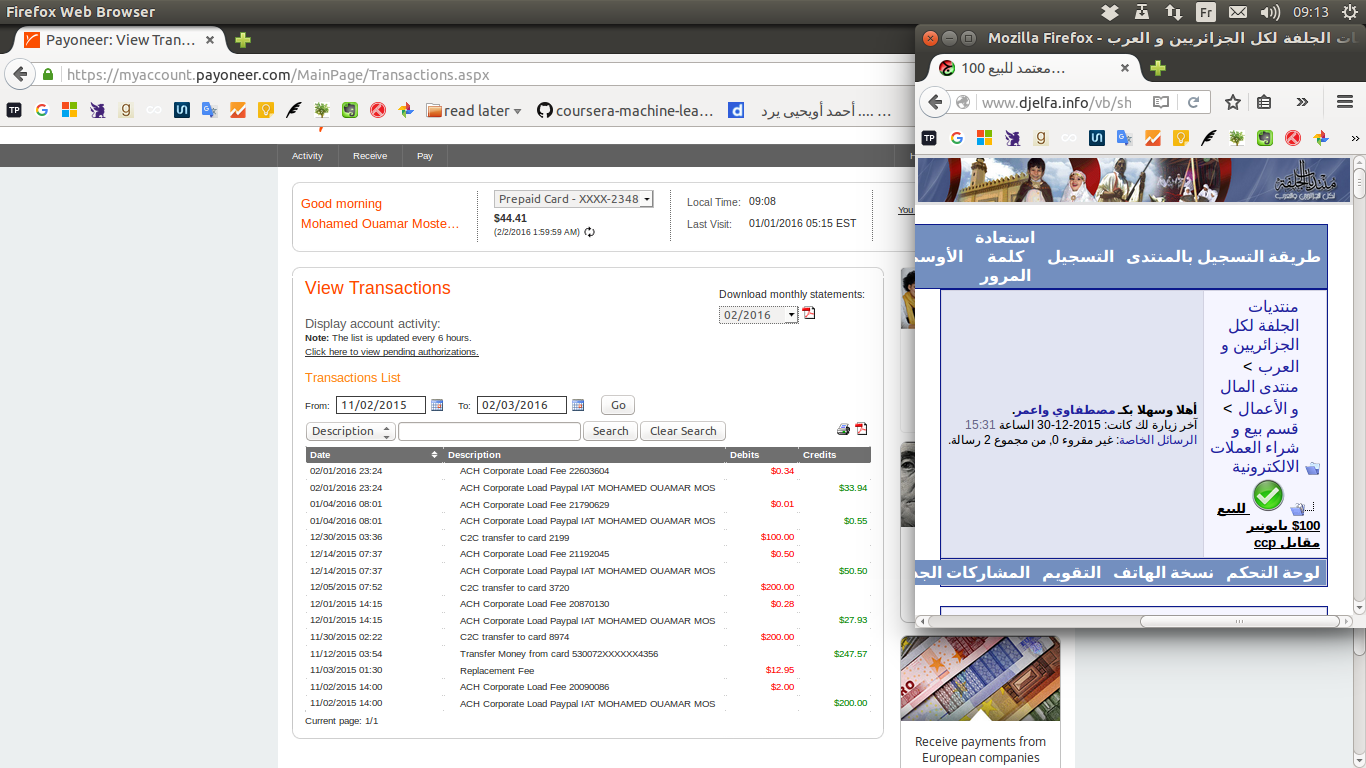The width and height of the screenshot is (1366, 768).
Task: Select the djelfa forum tab
Action: point(1036,68)
